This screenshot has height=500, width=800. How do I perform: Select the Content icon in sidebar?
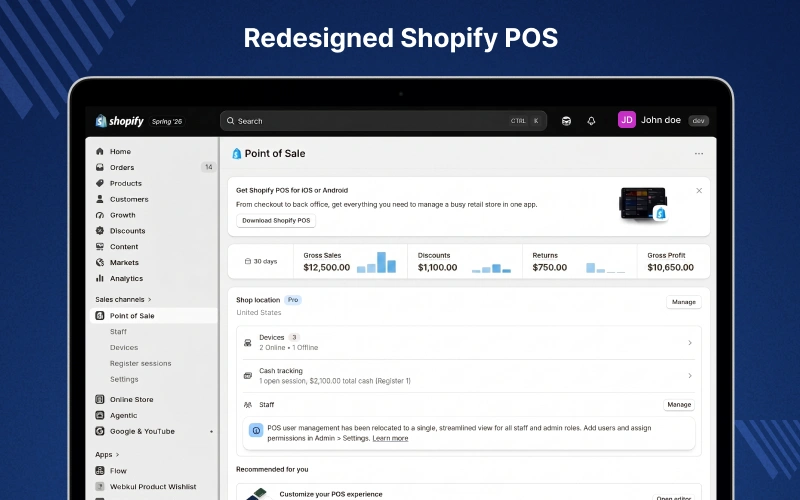99,246
